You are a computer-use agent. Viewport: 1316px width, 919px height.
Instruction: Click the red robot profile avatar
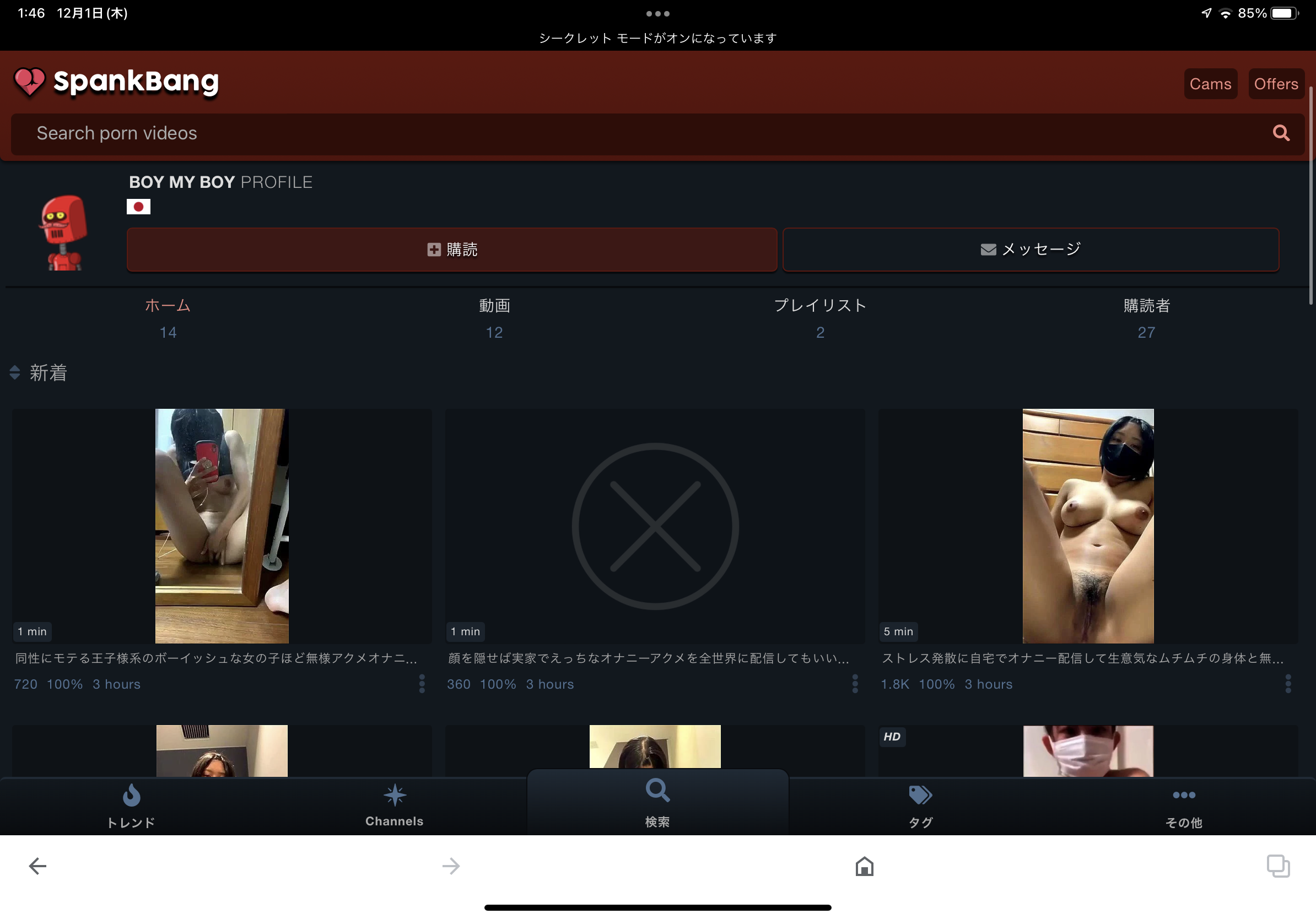coord(63,233)
